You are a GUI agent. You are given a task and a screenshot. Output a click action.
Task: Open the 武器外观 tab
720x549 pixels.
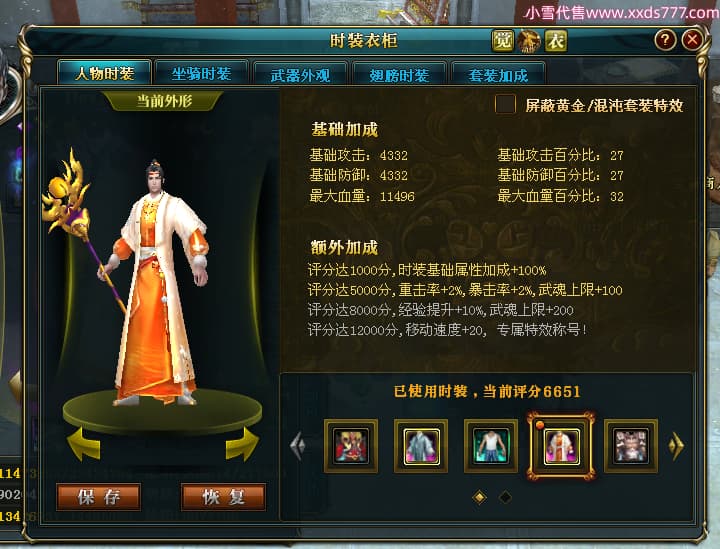(x=300, y=75)
